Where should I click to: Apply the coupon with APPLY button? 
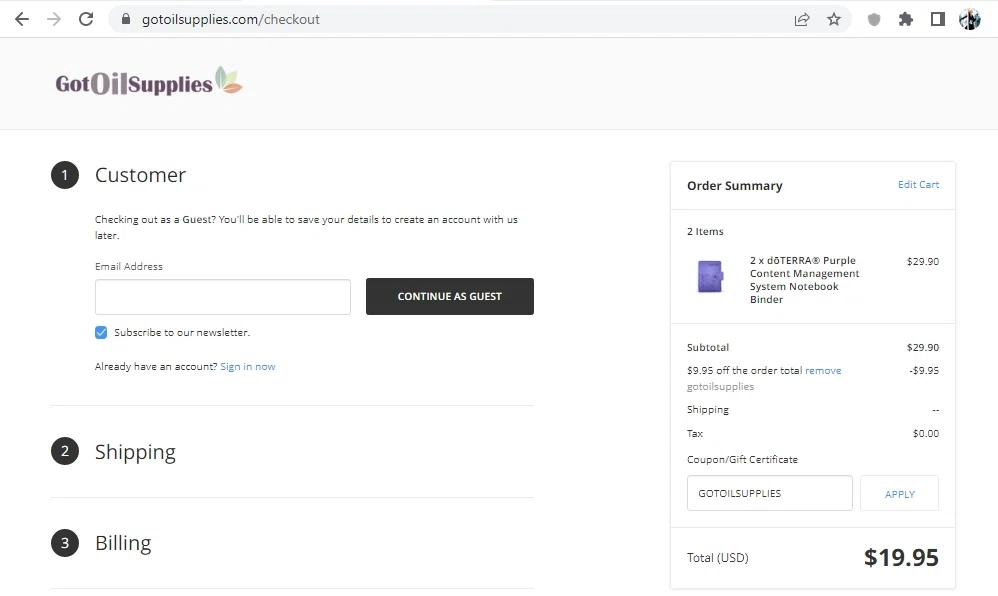pos(899,493)
